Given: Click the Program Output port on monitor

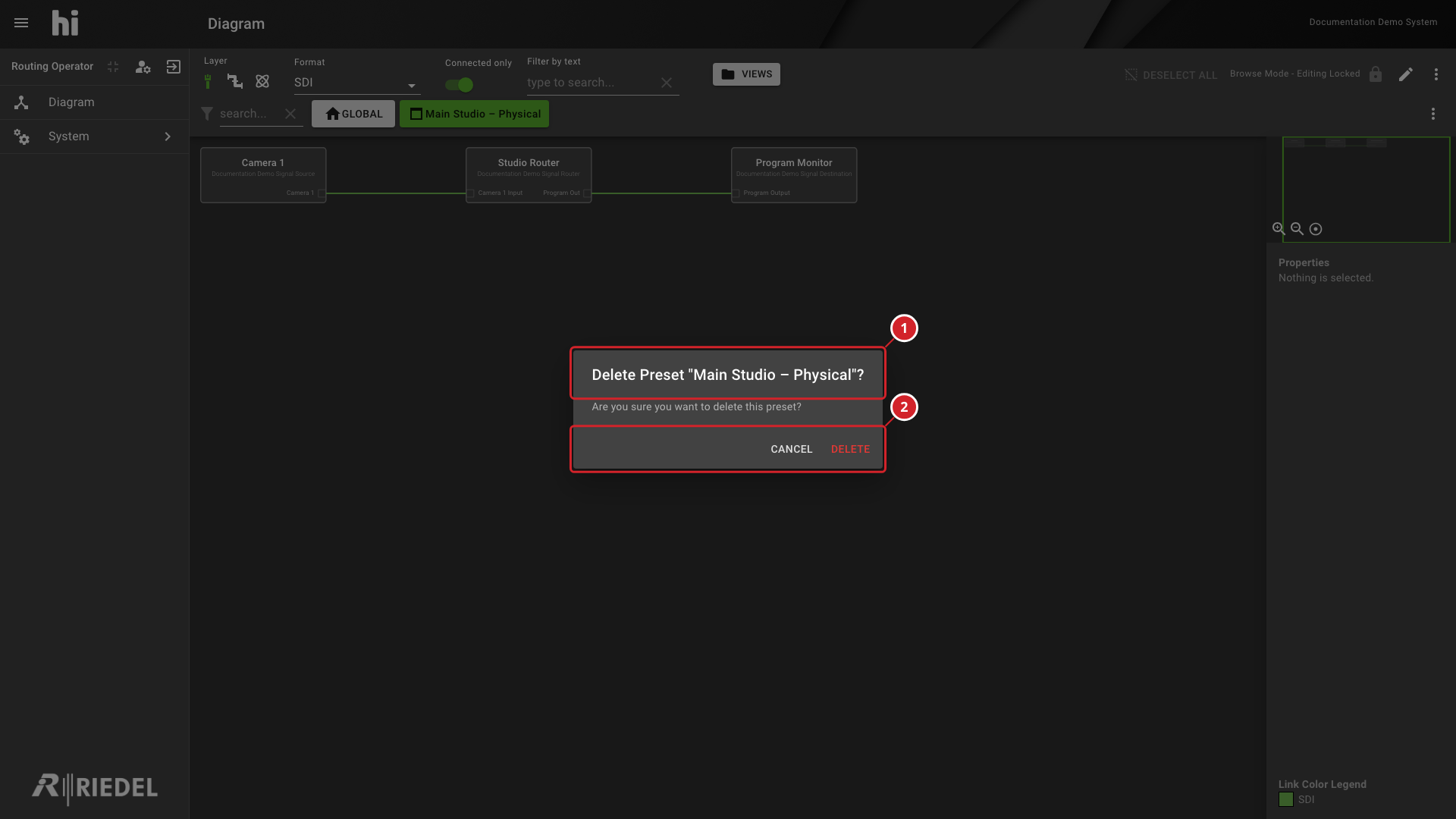Looking at the screenshot, I should (736, 193).
